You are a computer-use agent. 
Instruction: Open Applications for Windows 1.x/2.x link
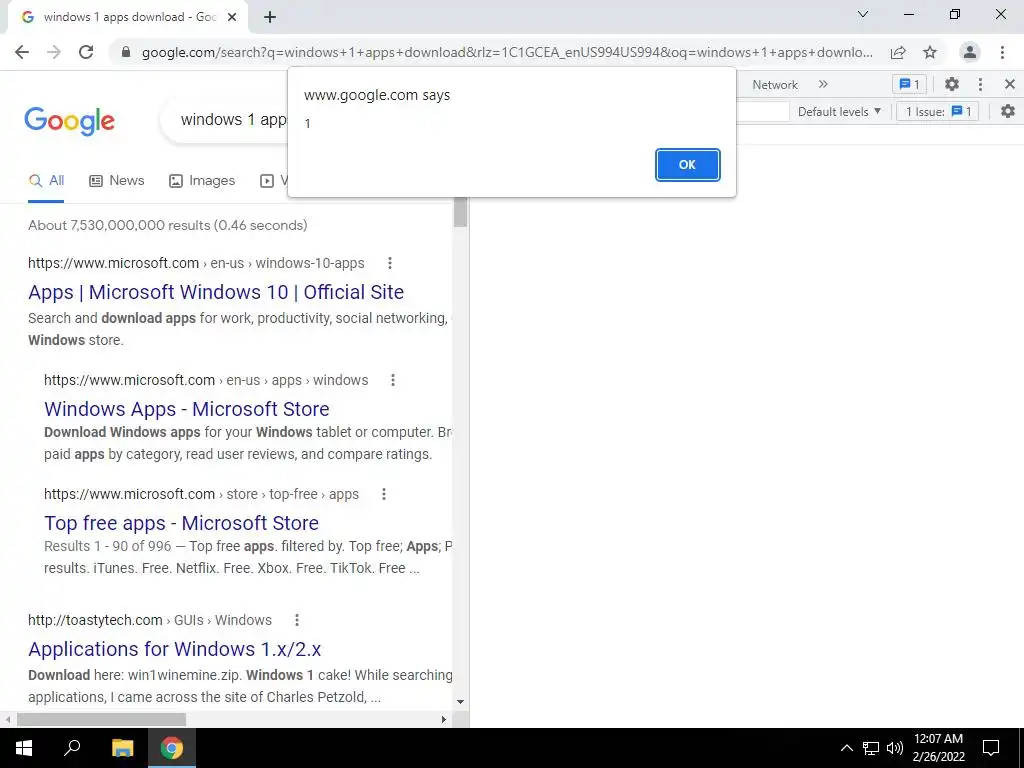(x=174, y=649)
